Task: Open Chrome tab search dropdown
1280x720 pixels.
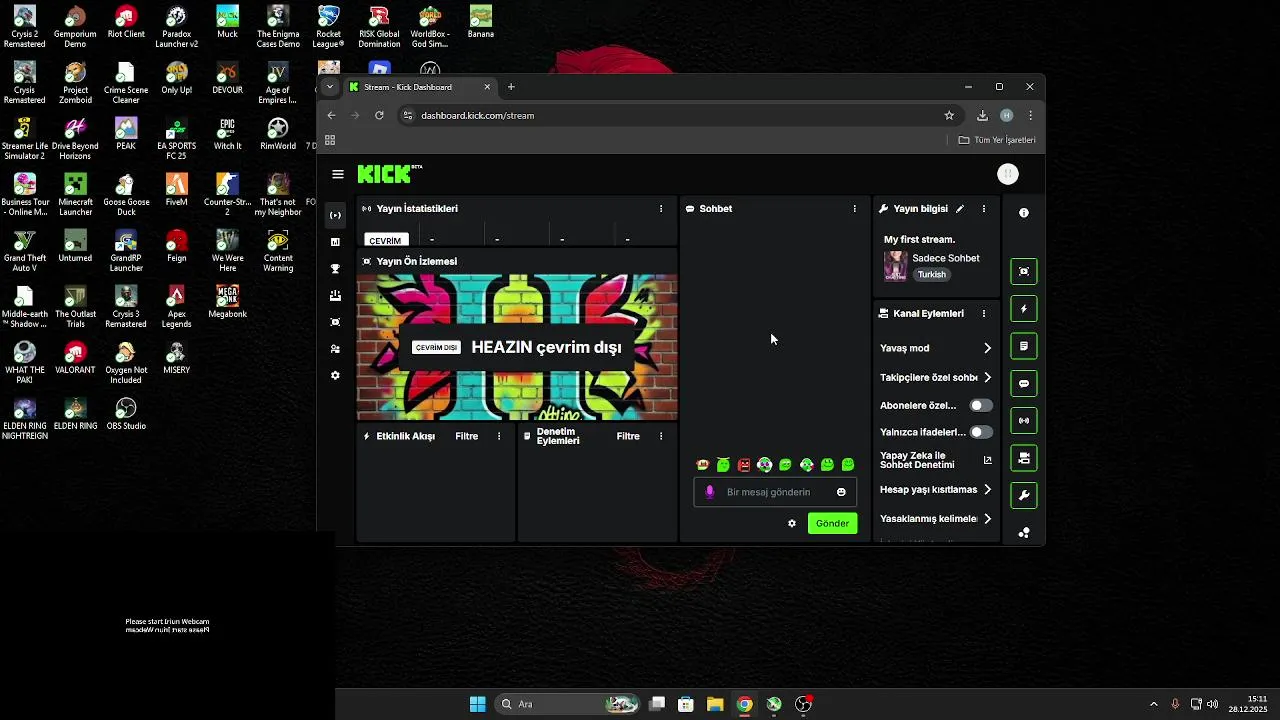Action: [329, 87]
